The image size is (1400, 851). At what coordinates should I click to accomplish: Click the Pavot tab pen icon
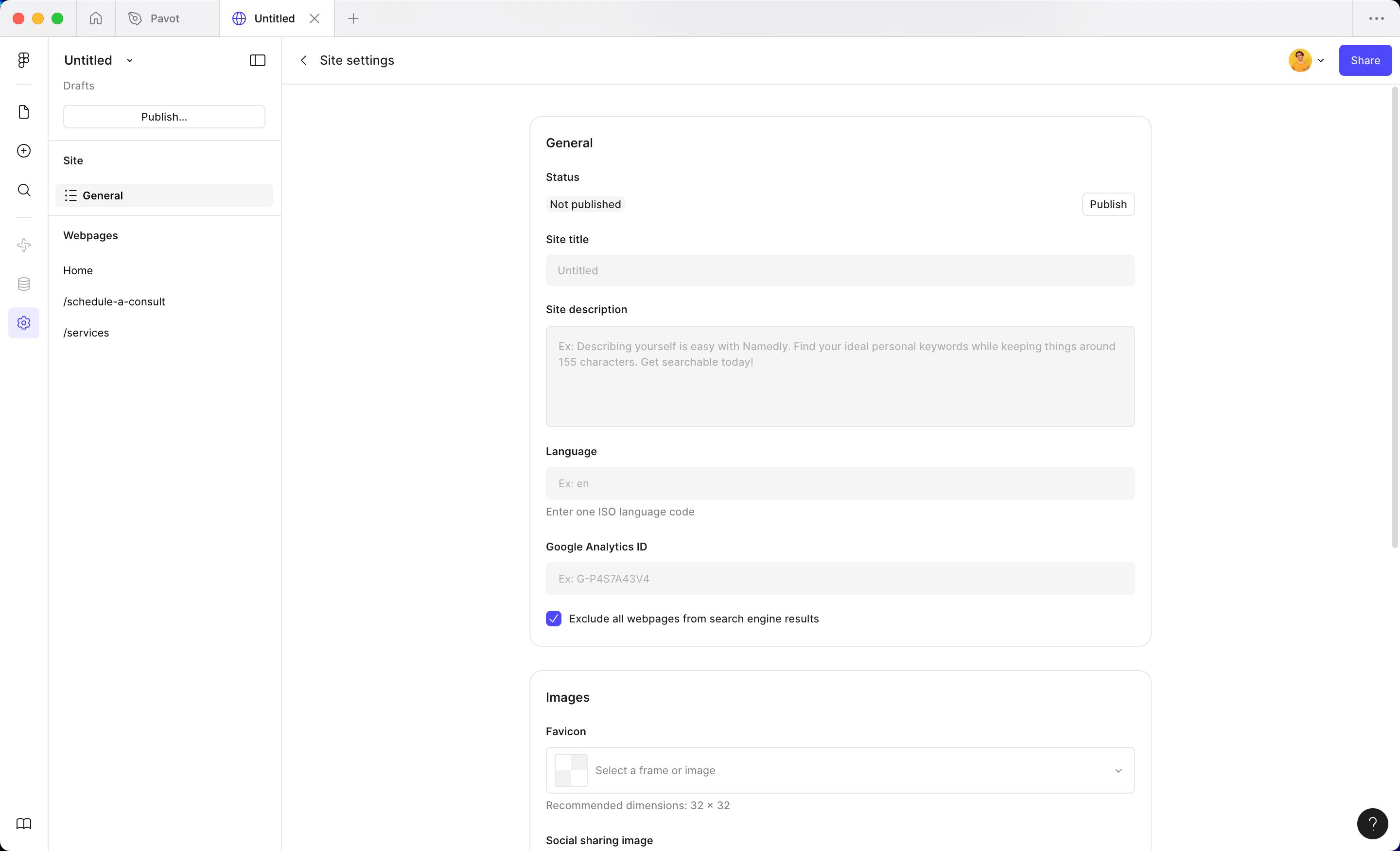tap(135, 18)
